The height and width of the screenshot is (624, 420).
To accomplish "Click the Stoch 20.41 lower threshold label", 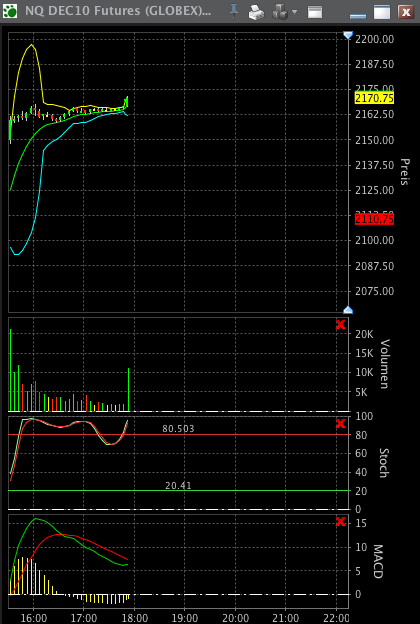I will pyautogui.click(x=178, y=486).
